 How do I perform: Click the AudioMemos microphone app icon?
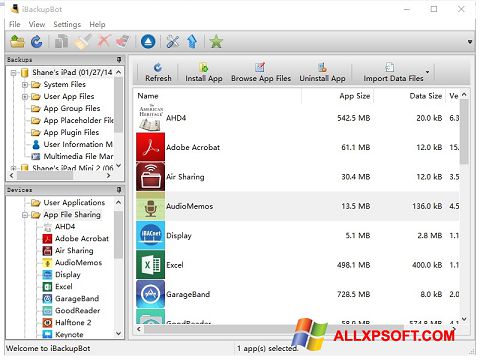[151, 206]
